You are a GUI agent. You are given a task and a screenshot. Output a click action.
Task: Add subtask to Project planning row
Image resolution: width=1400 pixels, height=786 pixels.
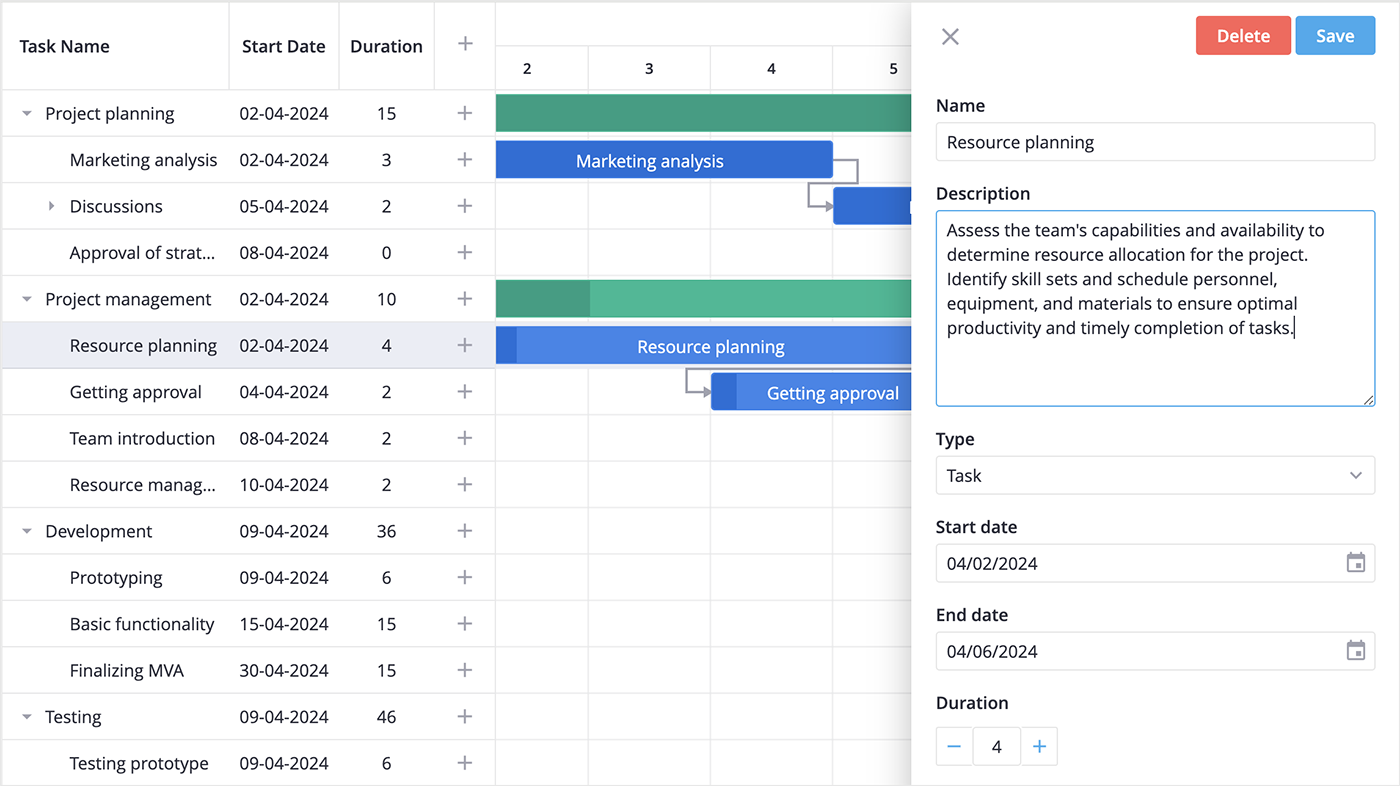point(464,113)
